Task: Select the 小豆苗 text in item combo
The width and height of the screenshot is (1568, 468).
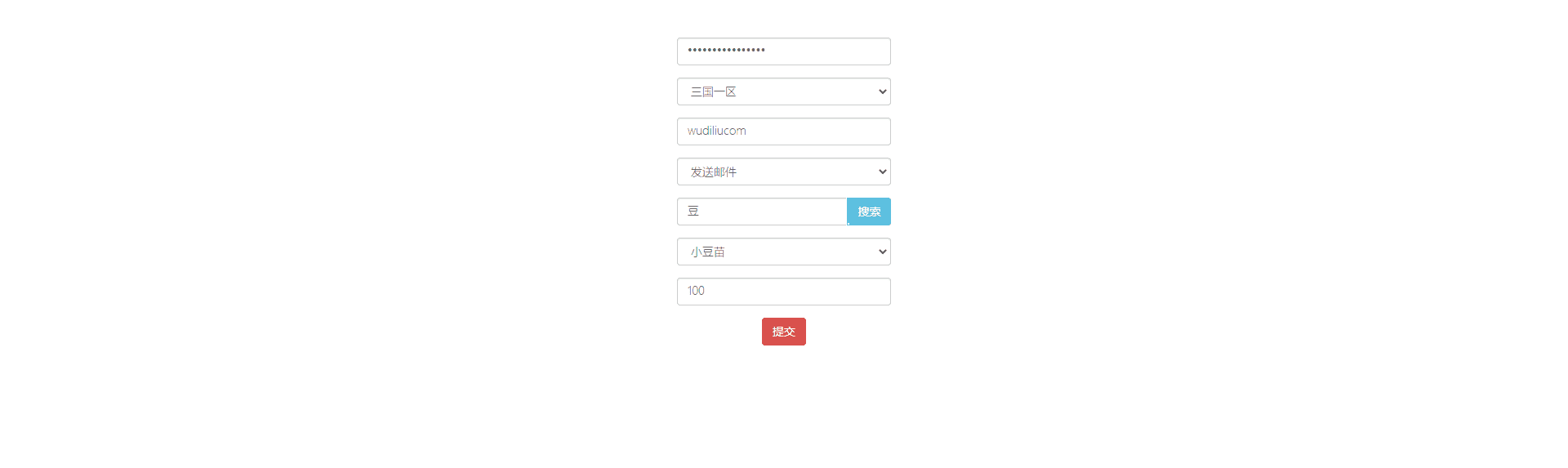Action: [708, 252]
